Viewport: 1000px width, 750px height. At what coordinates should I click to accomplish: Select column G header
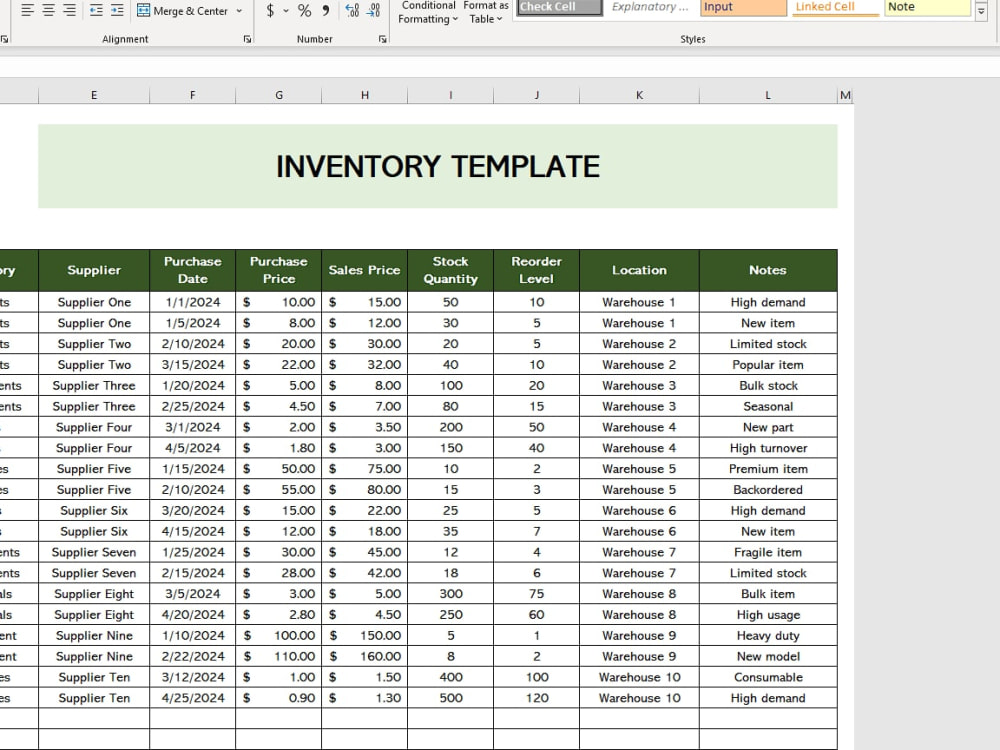[x=279, y=95]
